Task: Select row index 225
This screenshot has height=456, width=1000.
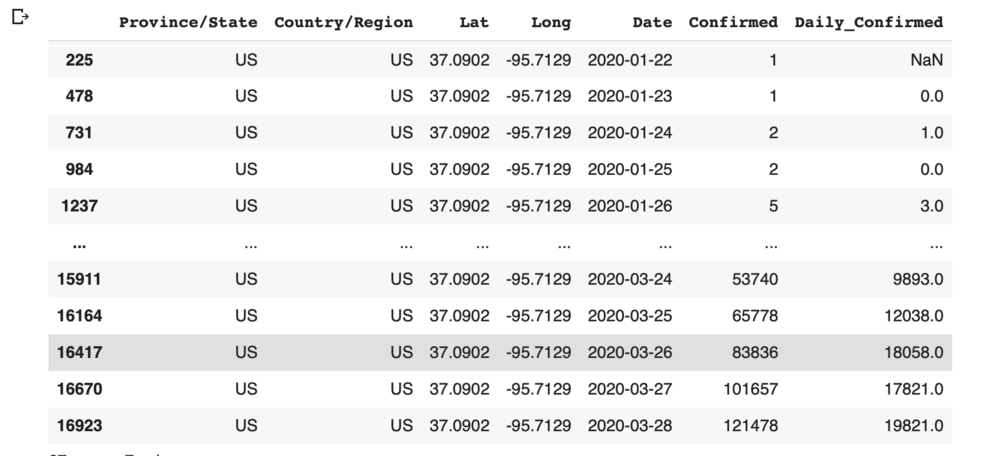Action: [x=79, y=60]
